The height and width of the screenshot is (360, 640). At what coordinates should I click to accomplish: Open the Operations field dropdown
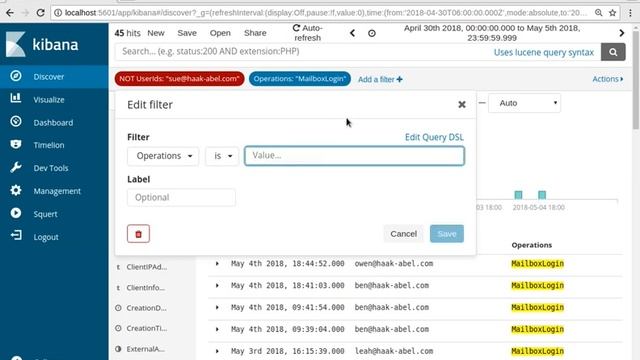coord(163,156)
